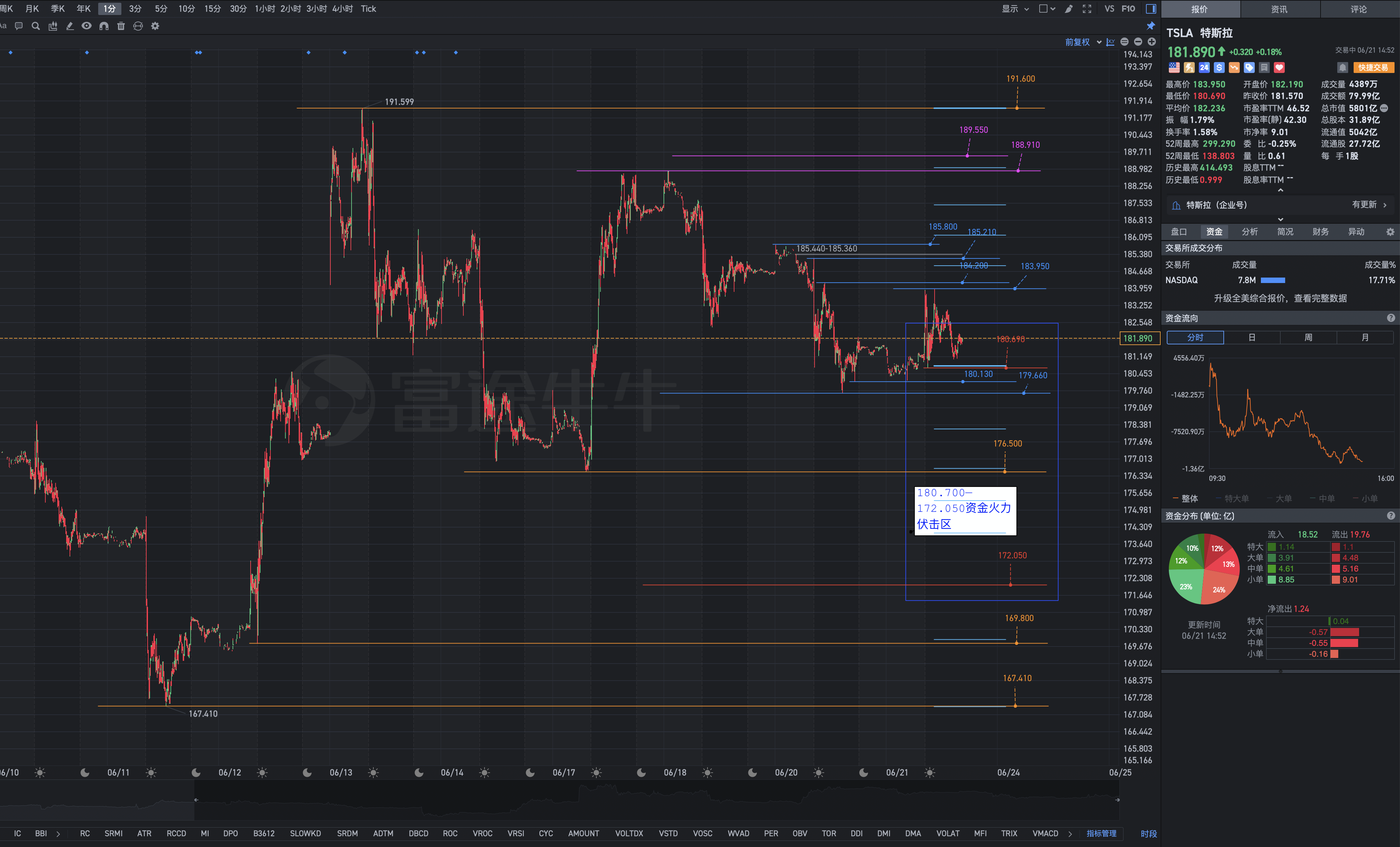This screenshot has height=847, width=1400.
Task: Select the pencil drawing tool
Action: pos(70,26)
